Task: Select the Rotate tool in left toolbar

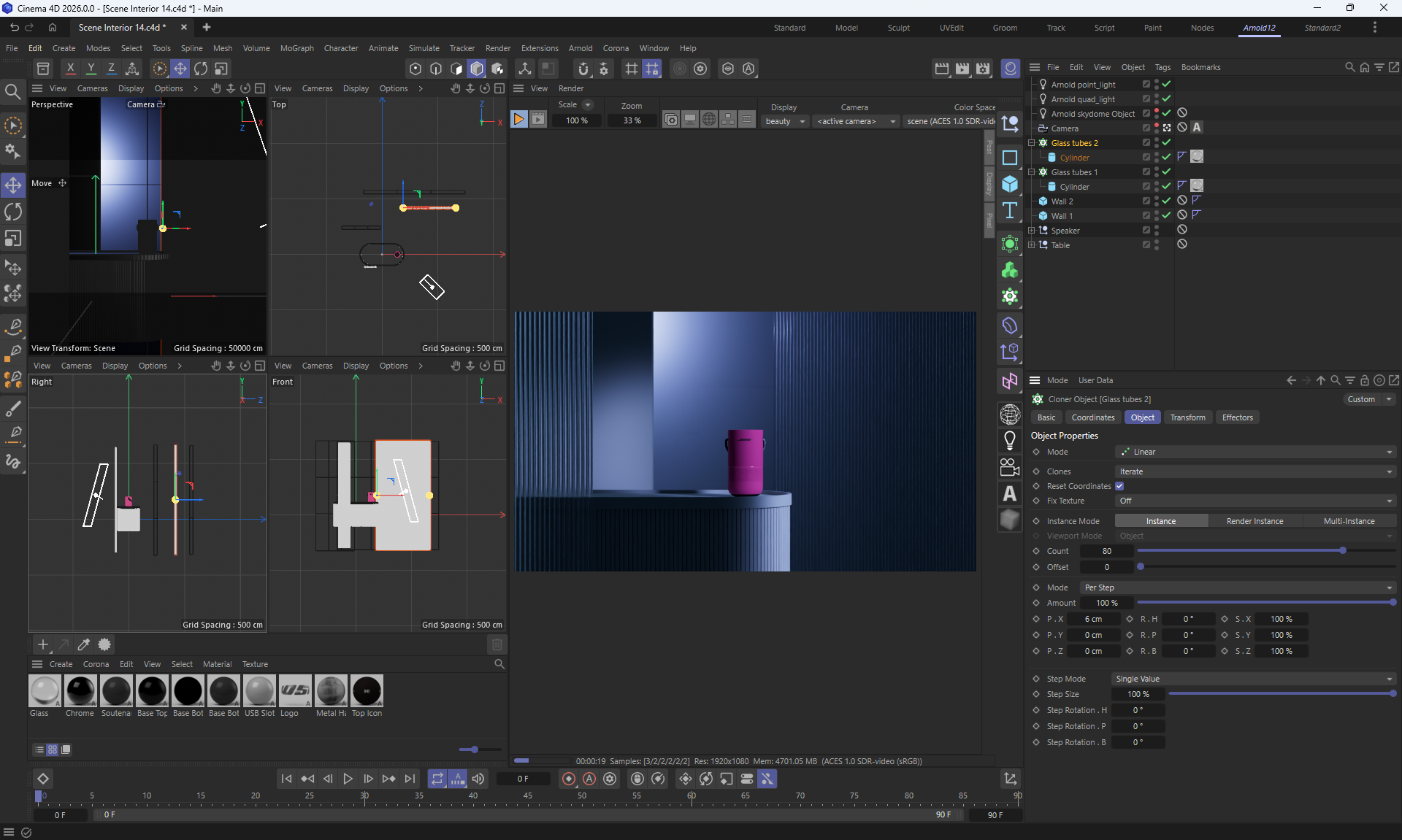Action: point(13,212)
